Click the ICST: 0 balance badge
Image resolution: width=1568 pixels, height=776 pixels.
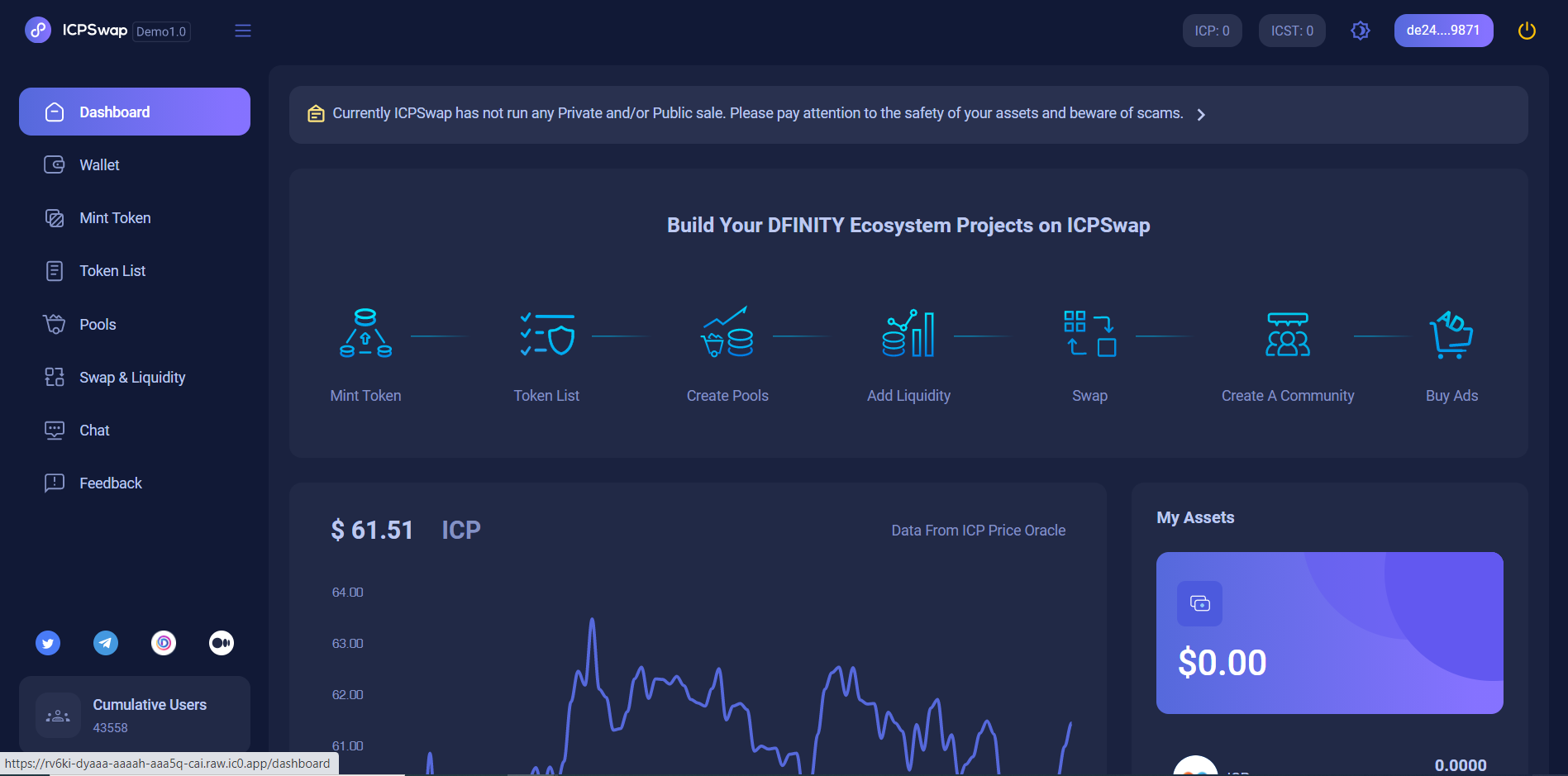[1292, 31]
